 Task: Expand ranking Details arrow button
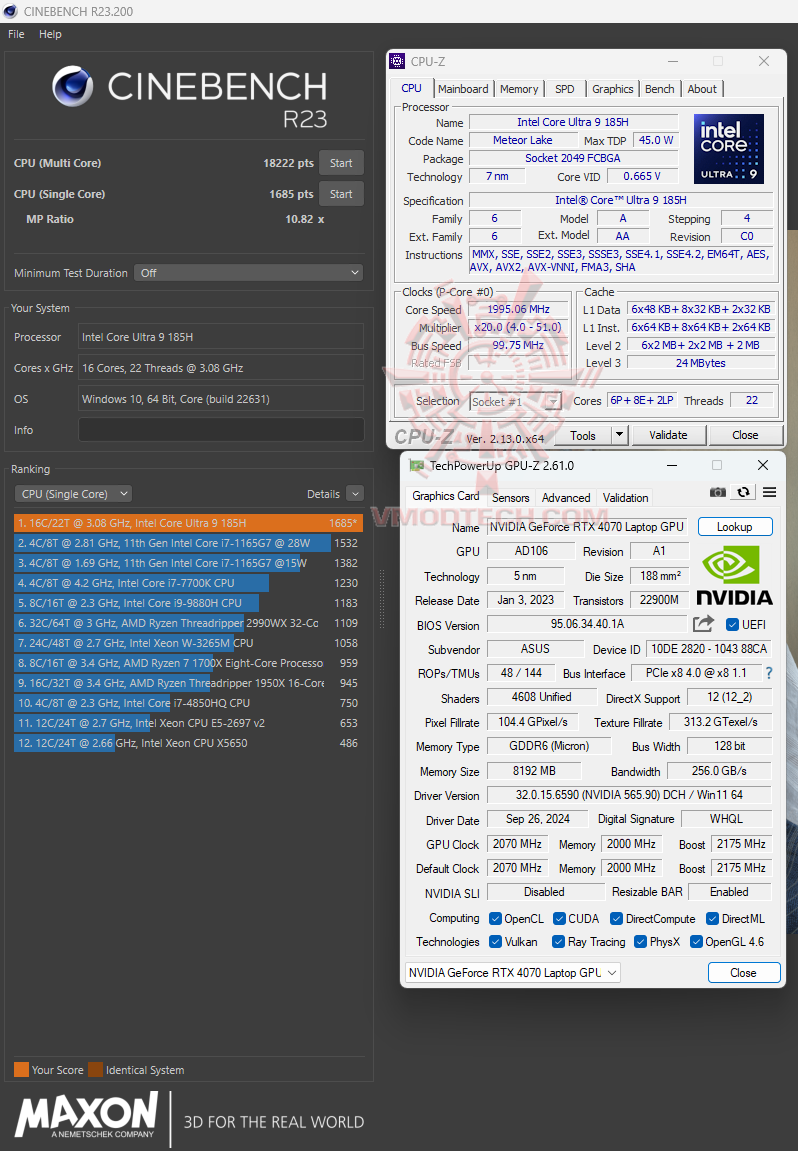355,494
